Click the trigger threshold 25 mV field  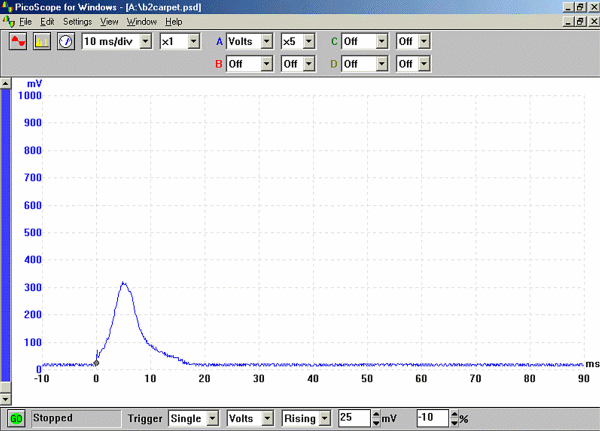point(353,417)
